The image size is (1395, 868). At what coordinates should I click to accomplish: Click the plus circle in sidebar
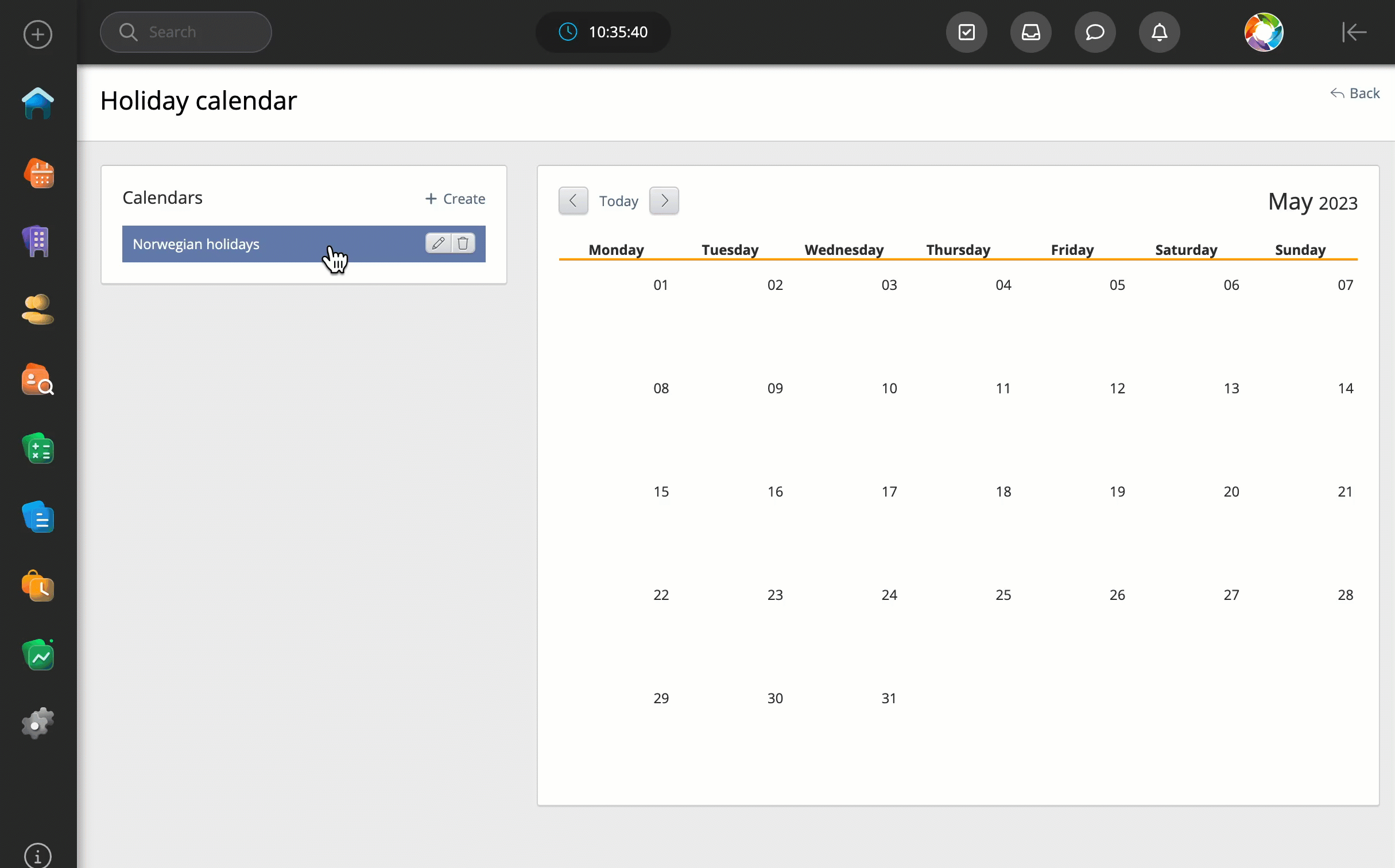click(x=38, y=34)
